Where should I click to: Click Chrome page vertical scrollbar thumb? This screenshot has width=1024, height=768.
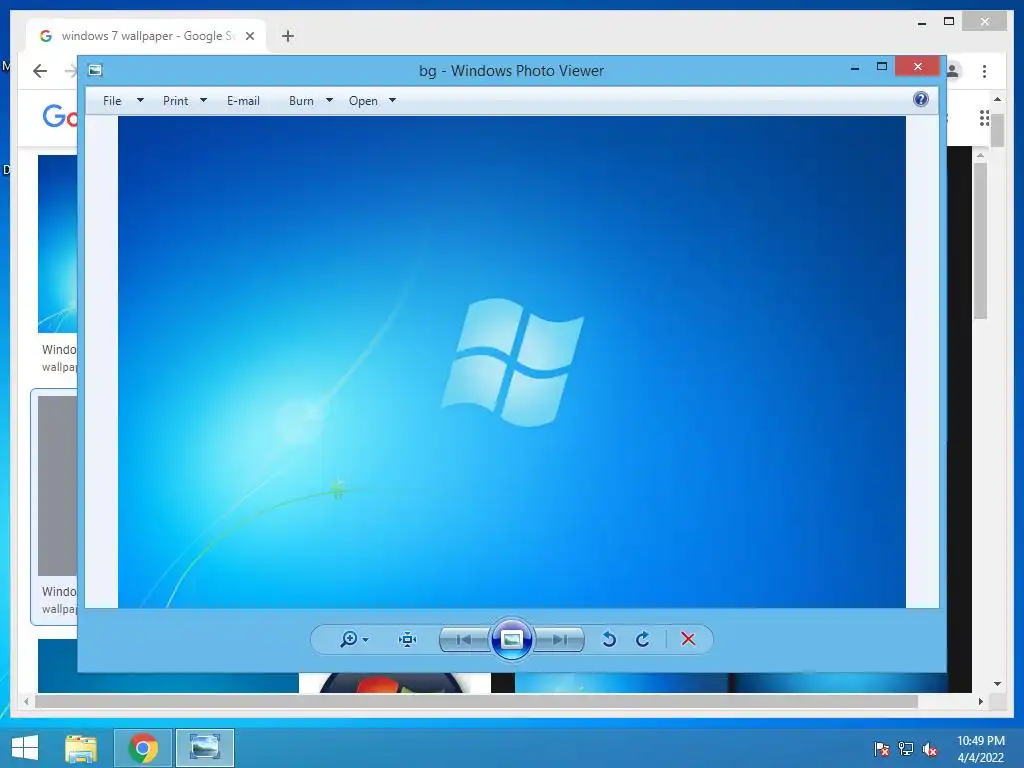997,131
